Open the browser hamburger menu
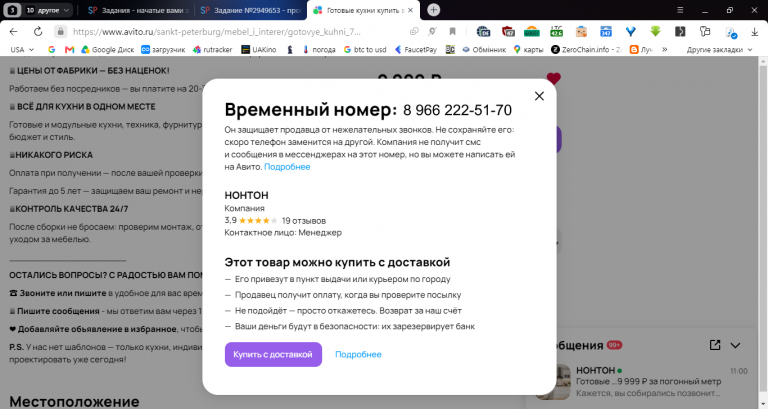The height and width of the screenshot is (409, 768). [680, 10]
